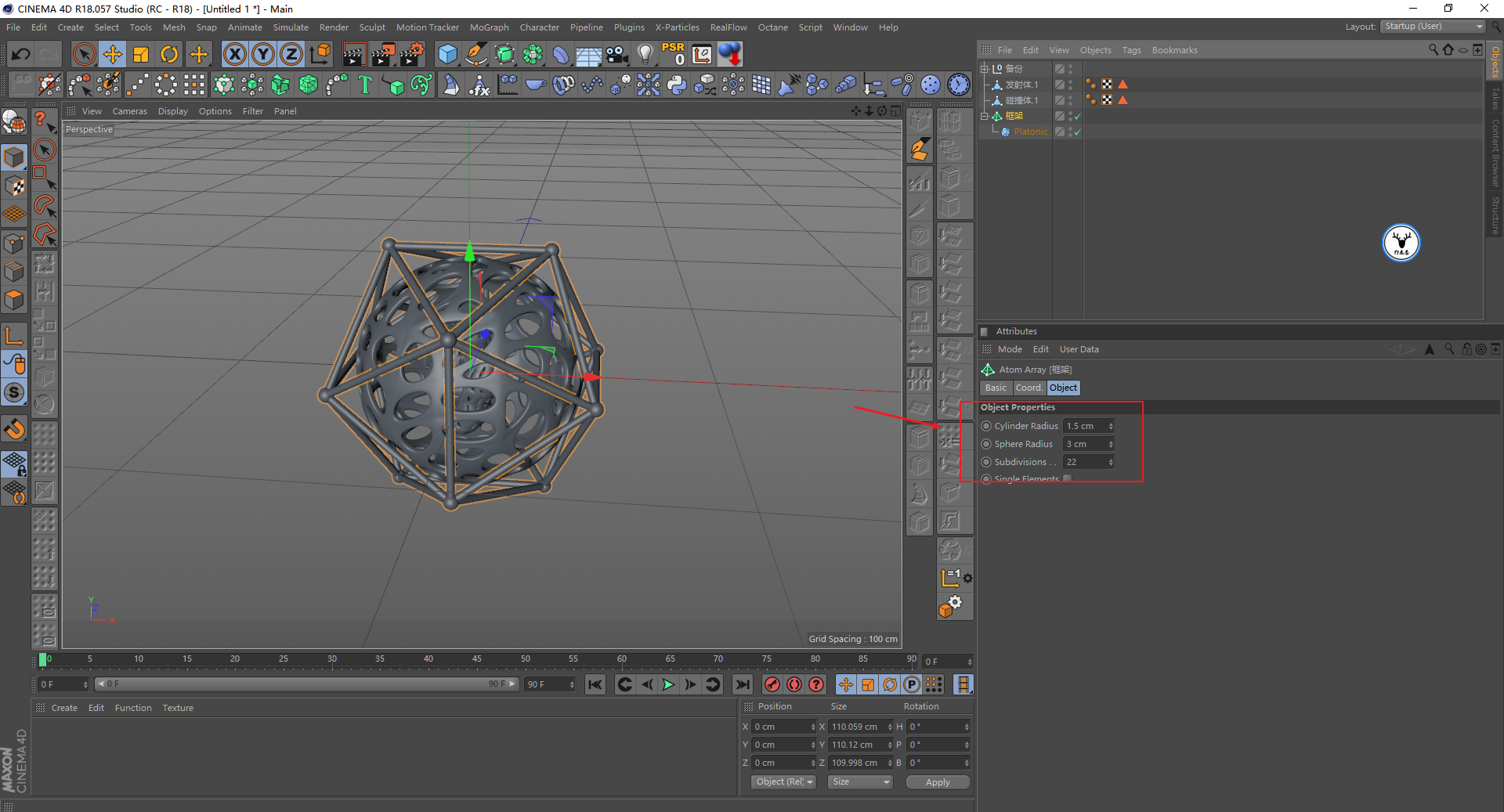Image resolution: width=1504 pixels, height=812 pixels.
Task: Activate the Scale tool
Action: tap(141, 54)
